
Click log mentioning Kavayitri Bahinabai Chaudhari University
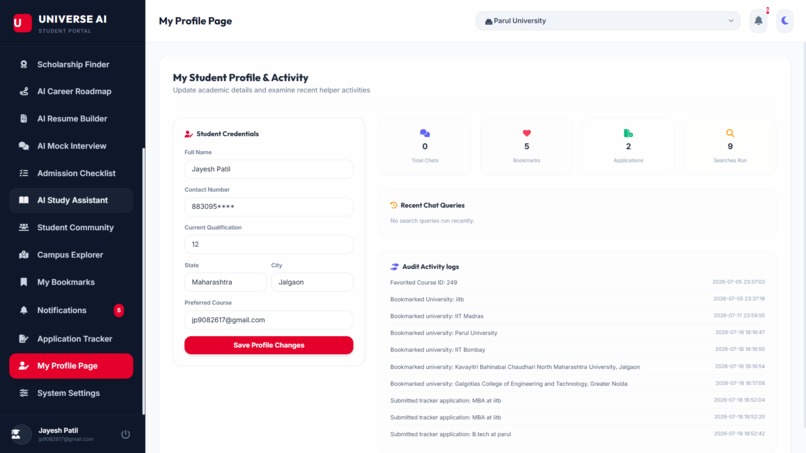tap(515, 367)
